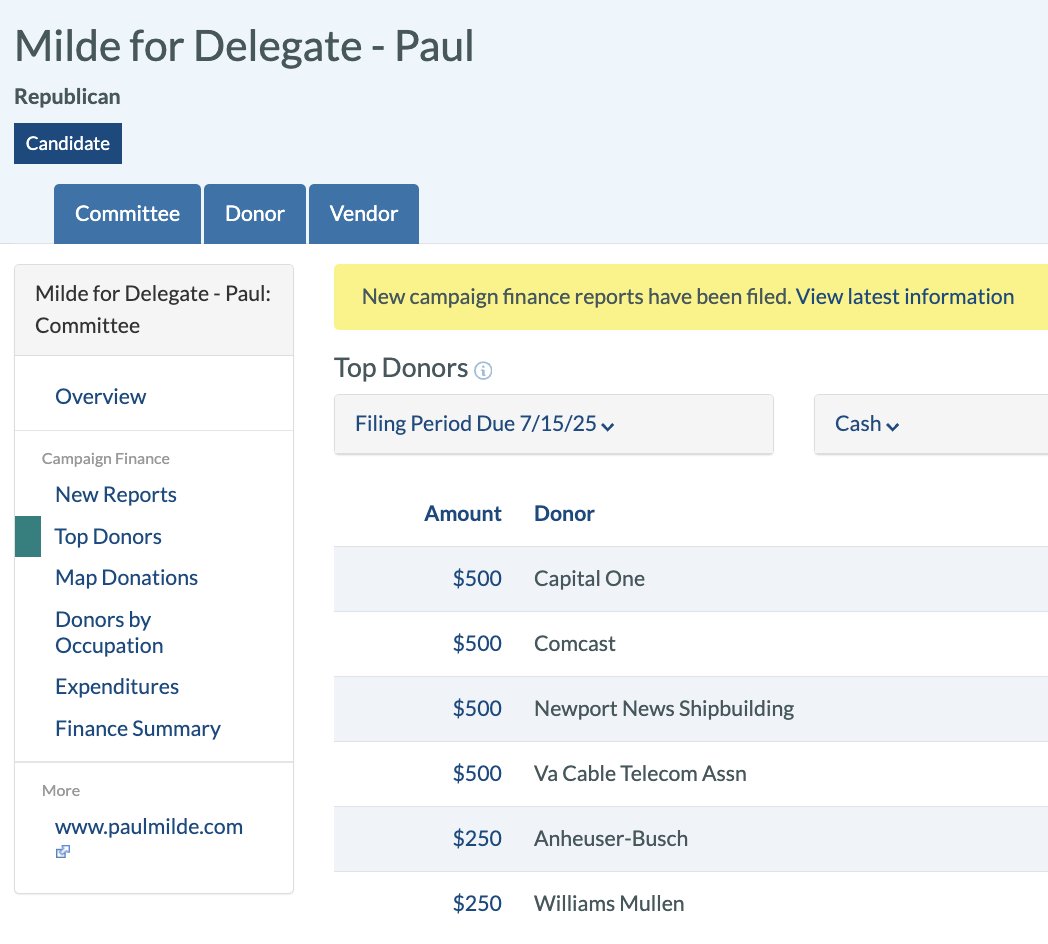The height and width of the screenshot is (944, 1048).
Task: Switch to the Committee tab
Action: (x=127, y=214)
